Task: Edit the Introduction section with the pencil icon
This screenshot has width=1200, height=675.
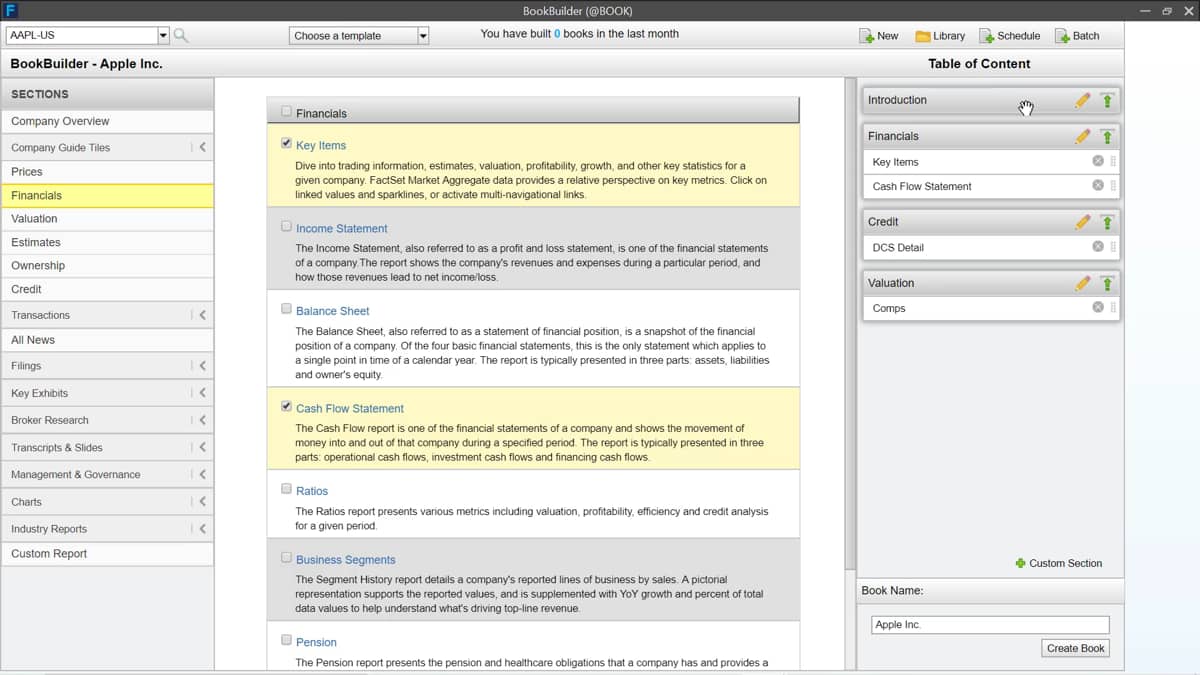Action: click(x=1083, y=100)
